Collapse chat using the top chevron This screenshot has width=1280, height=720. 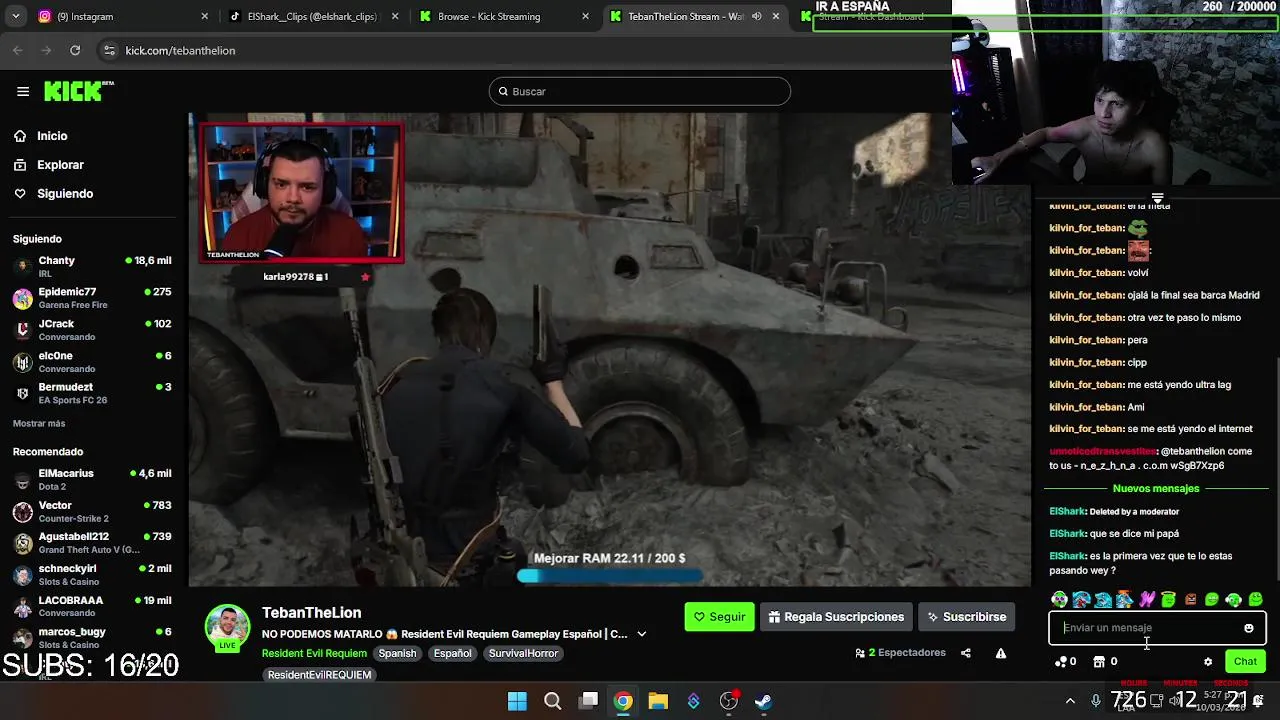click(x=1157, y=198)
